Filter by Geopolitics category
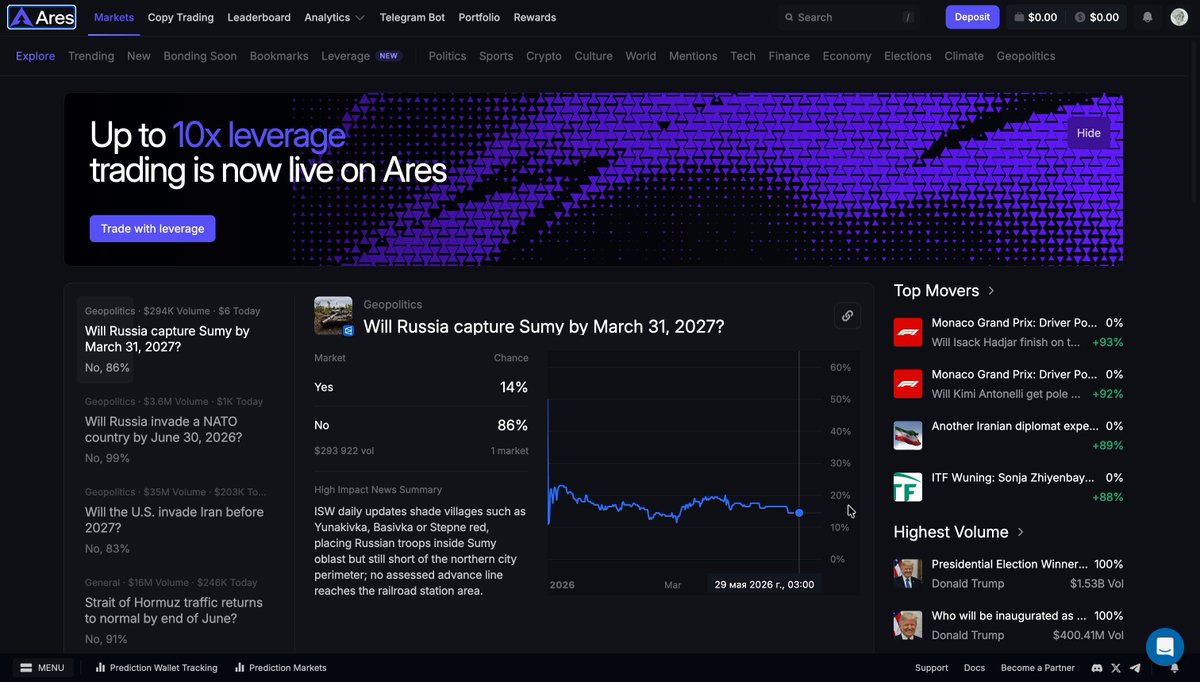The image size is (1200, 682). pos(1026,56)
